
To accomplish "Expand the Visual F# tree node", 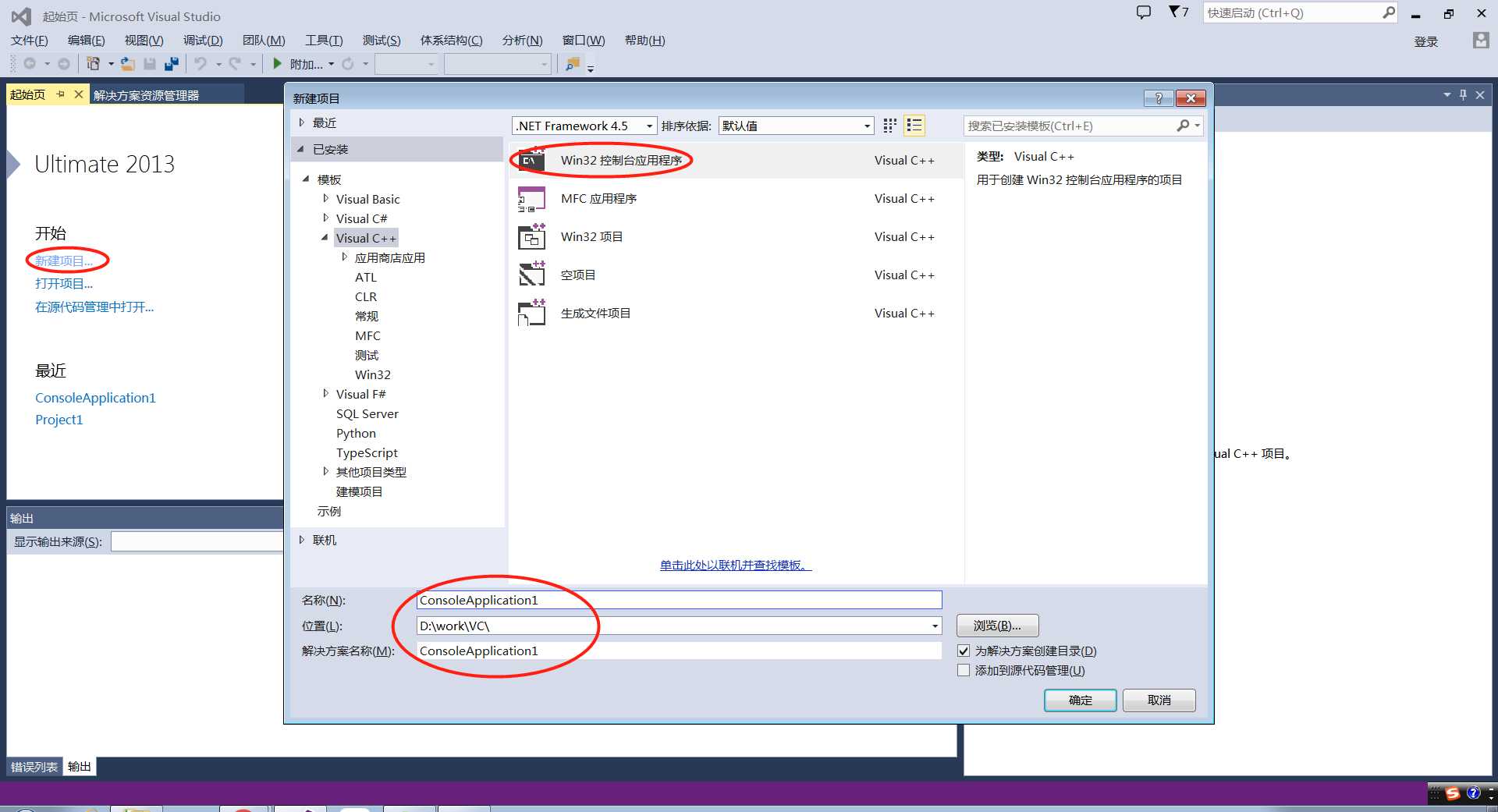I will click(x=325, y=394).
